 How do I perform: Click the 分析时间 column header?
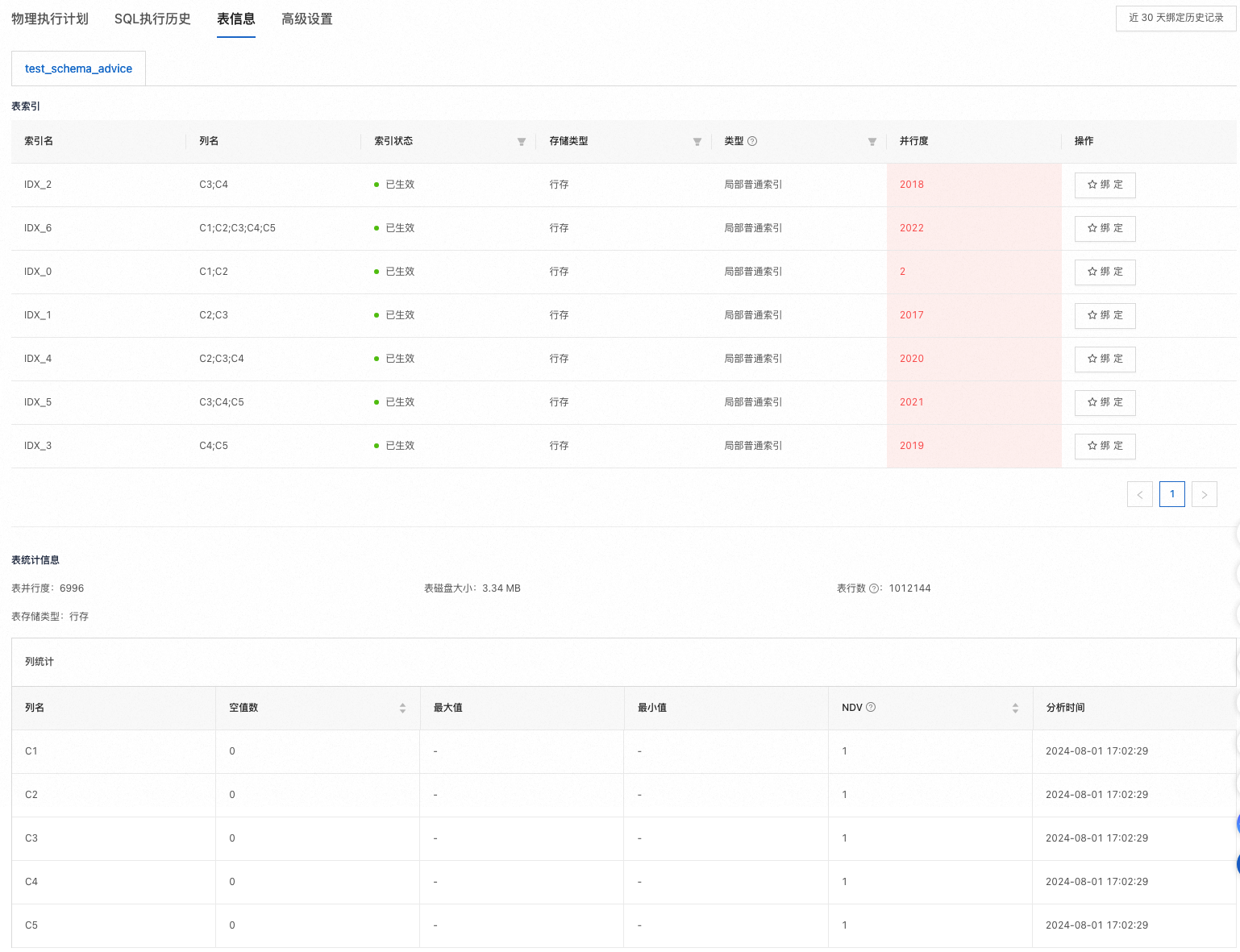[x=1065, y=708]
